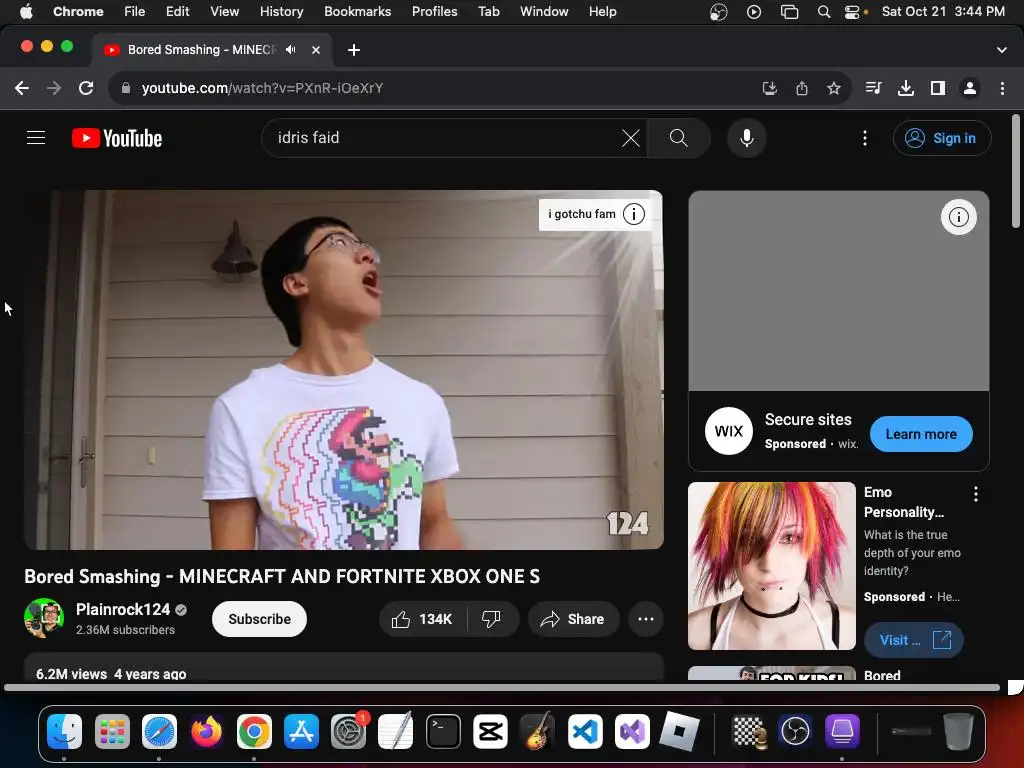This screenshot has height=768, width=1024.
Task: Start voice search with microphone
Action: pos(746,138)
